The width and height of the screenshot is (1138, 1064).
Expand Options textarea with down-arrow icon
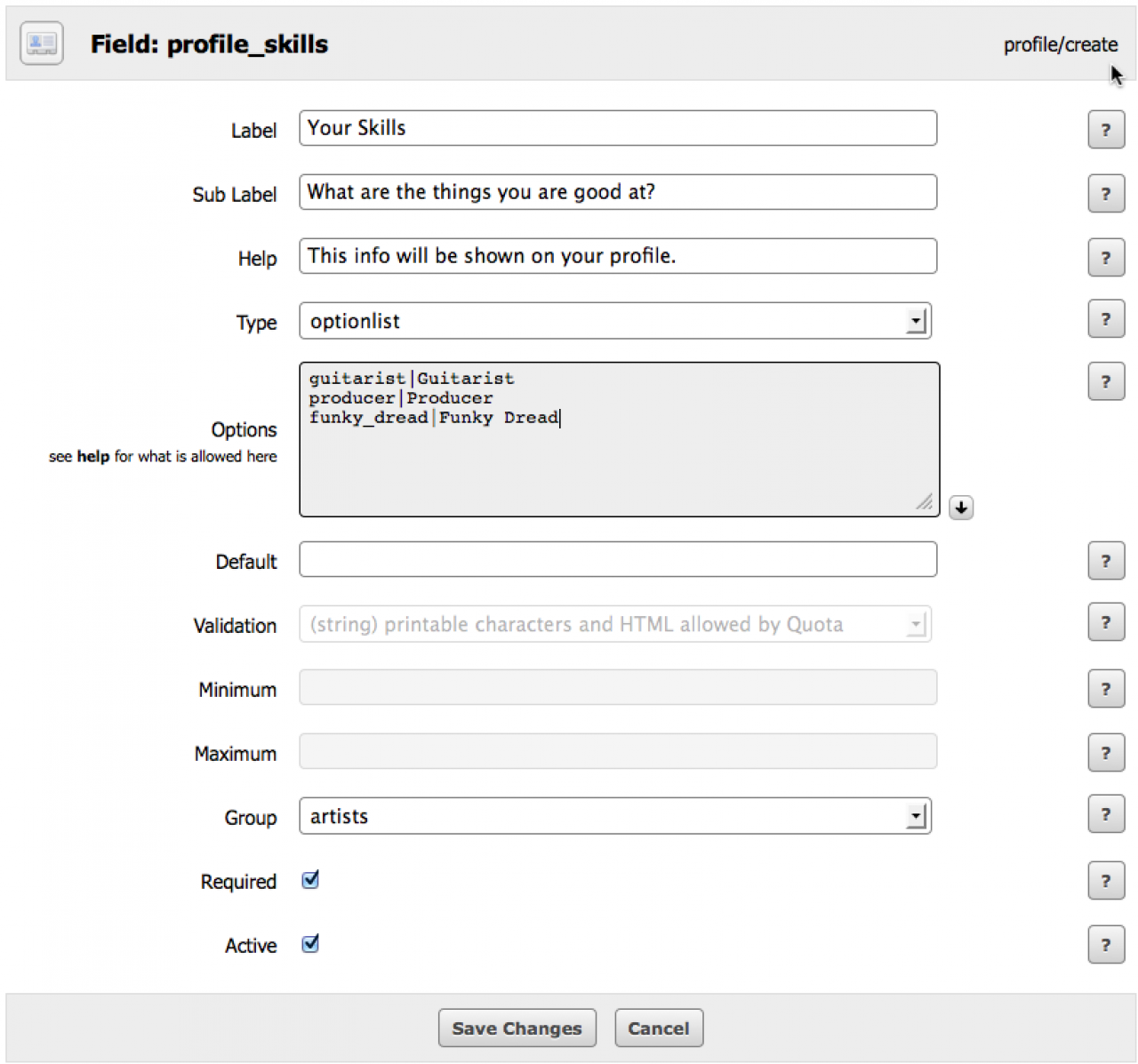[961, 508]
